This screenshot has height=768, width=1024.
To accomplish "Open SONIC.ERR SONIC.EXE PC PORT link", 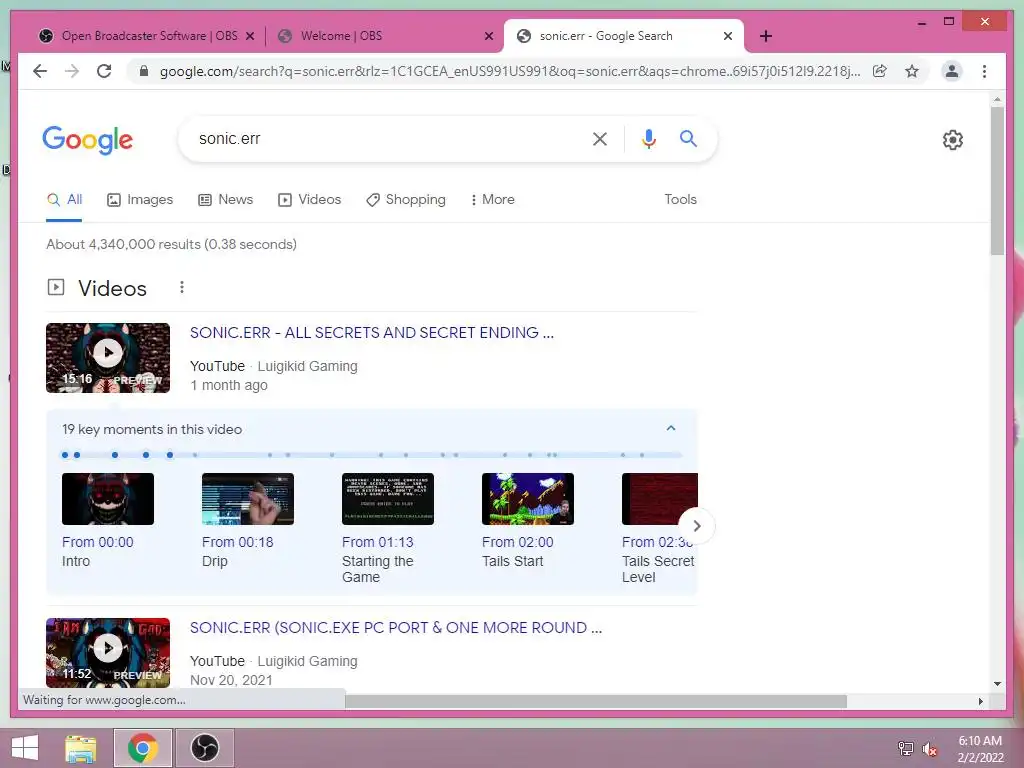I will click(x=396, y=628).
